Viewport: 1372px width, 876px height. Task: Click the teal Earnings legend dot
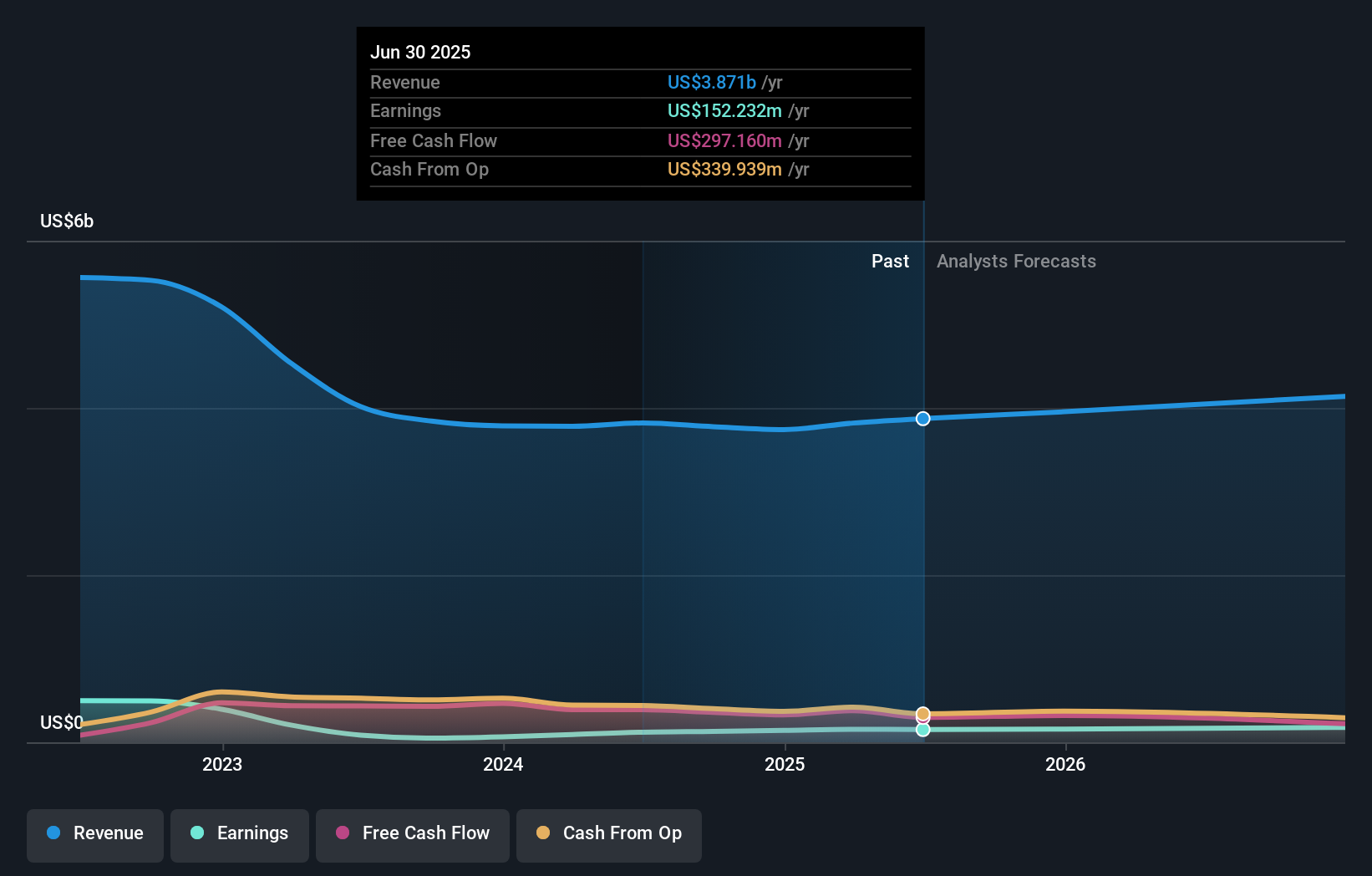click(x=196, y=833)
